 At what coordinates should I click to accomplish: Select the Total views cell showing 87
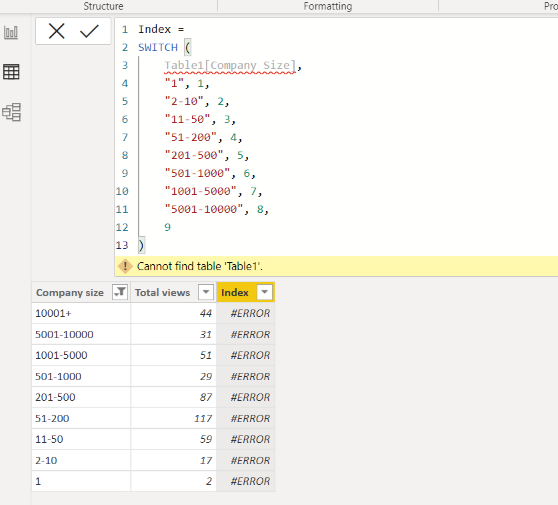[x=174, y=397]
